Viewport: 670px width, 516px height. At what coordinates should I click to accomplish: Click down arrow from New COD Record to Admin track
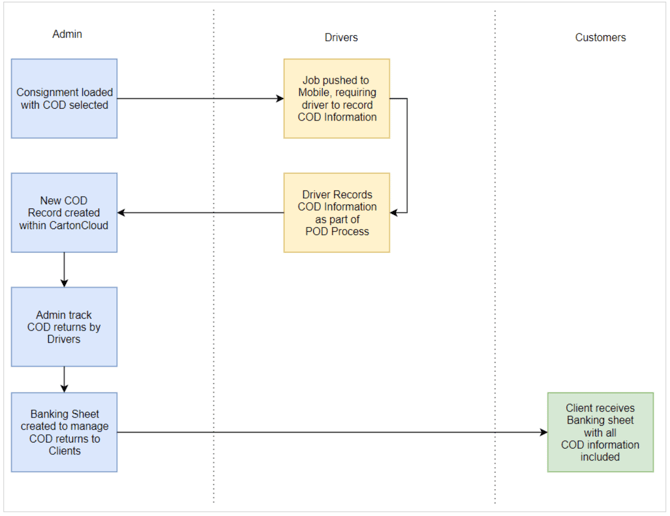64,268
